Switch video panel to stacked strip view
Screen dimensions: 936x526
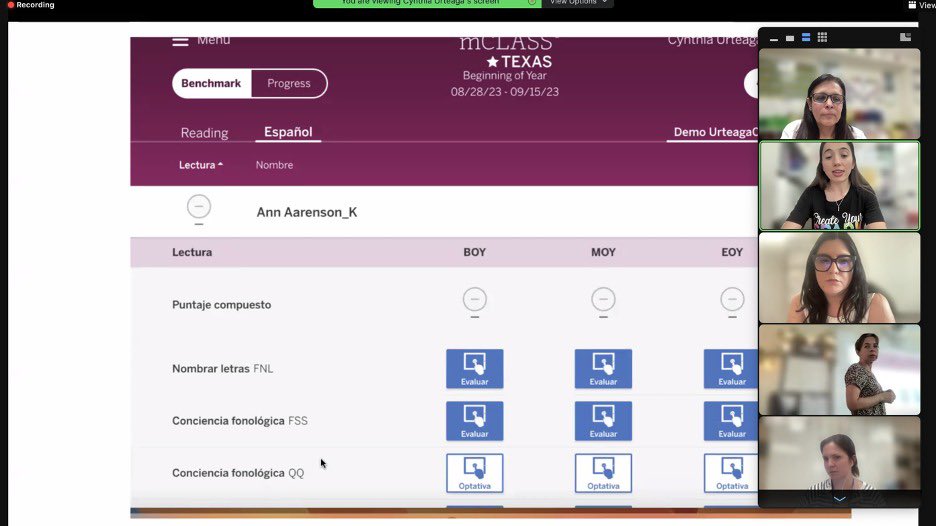pyautogui.click(x=806, y=38)
